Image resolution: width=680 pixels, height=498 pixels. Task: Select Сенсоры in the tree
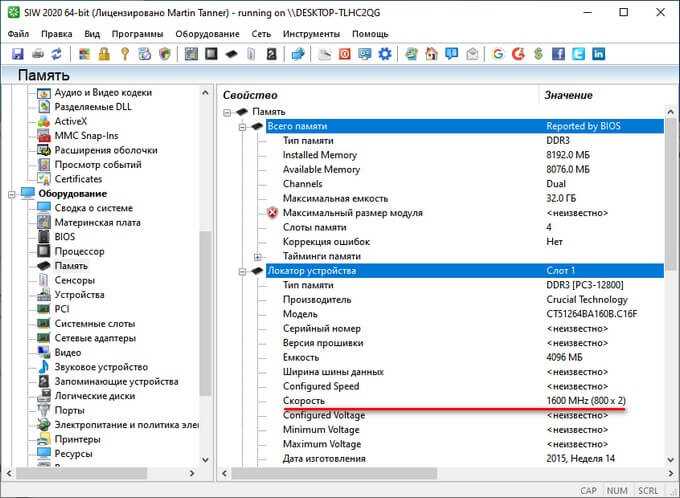point(75,280)
